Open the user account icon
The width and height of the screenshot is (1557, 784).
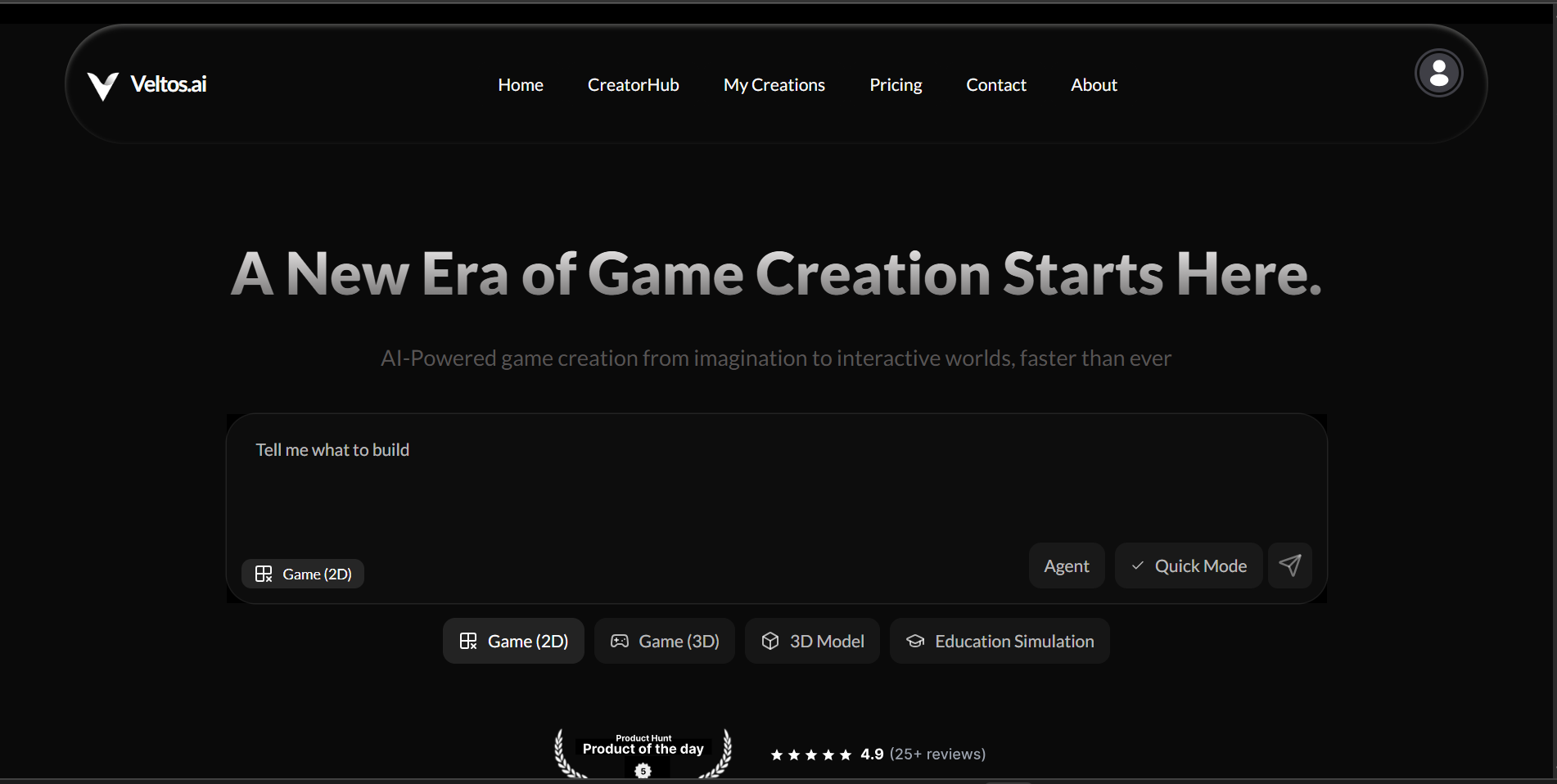1438,72
